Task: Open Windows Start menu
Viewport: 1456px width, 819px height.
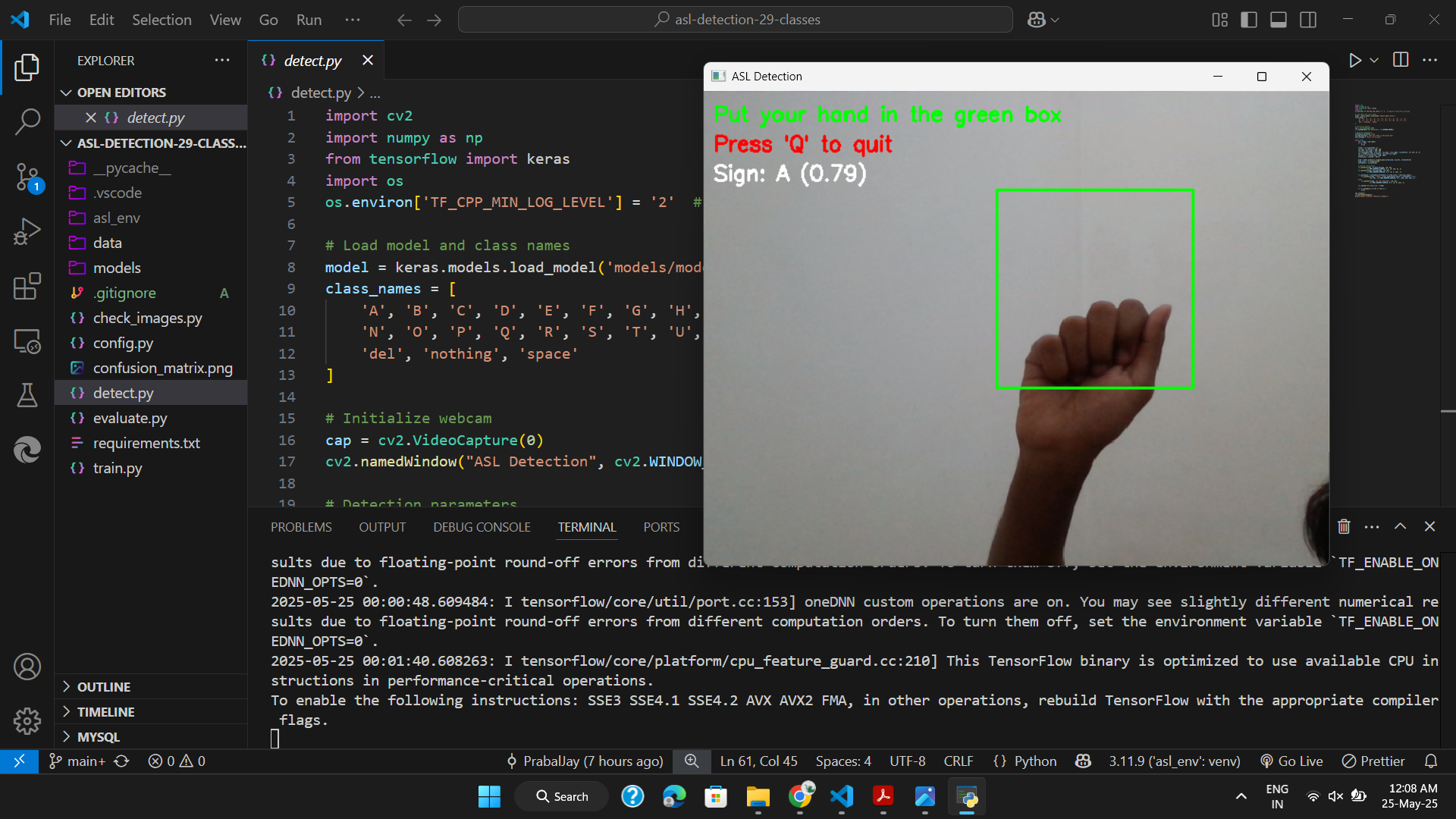Action: [x=489, y=796]
